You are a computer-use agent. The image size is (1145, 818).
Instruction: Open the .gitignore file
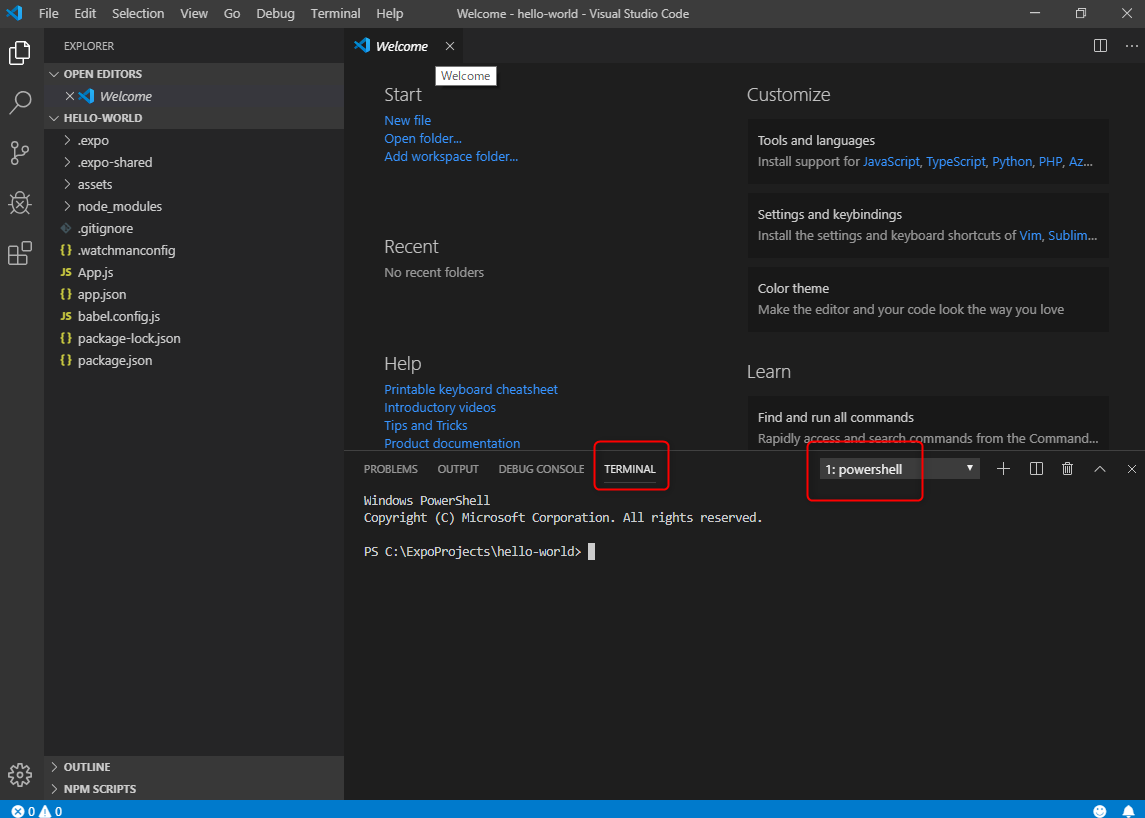click(x=194, y=229)
